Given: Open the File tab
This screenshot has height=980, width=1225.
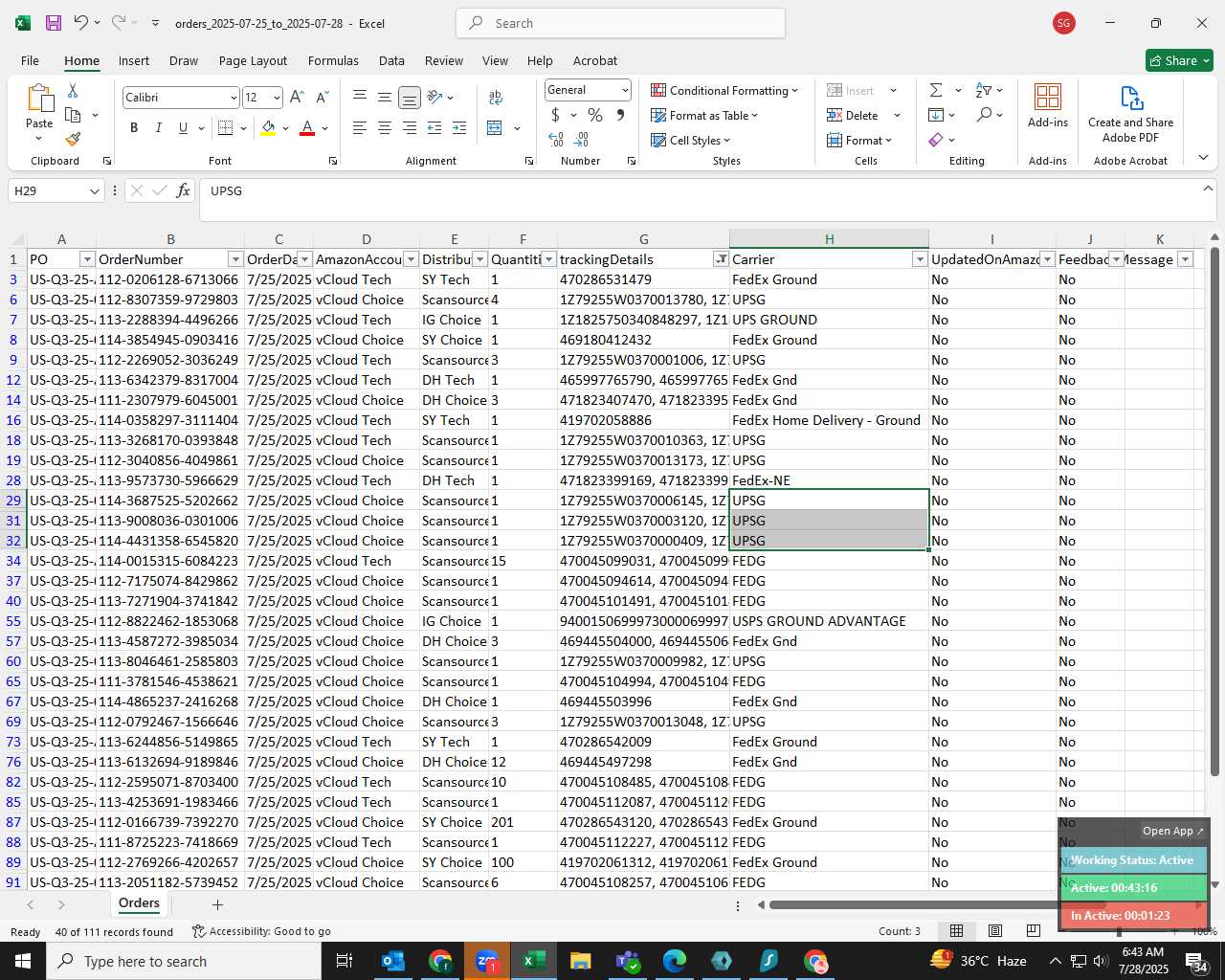Looking at the screenshot, I should tap(30, 60).
